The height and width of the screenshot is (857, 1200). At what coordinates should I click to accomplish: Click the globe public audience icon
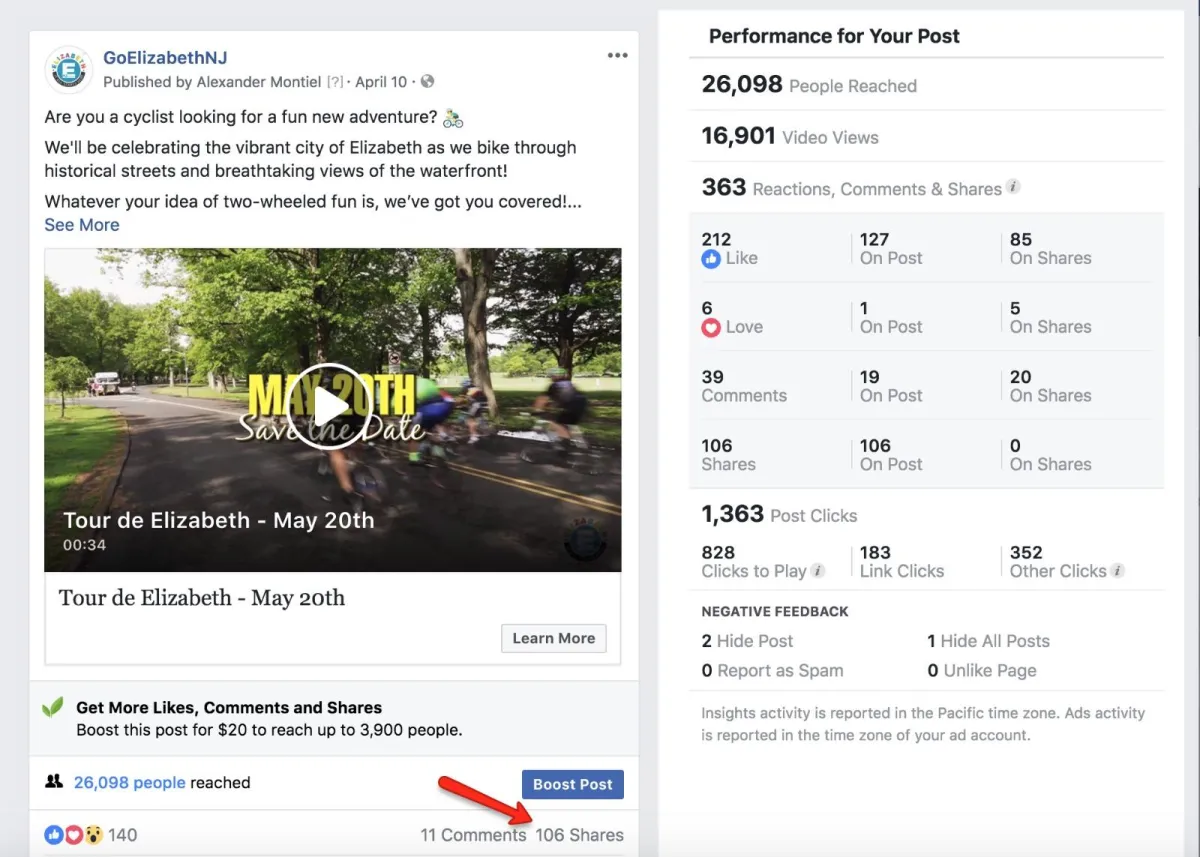(428, 82)
